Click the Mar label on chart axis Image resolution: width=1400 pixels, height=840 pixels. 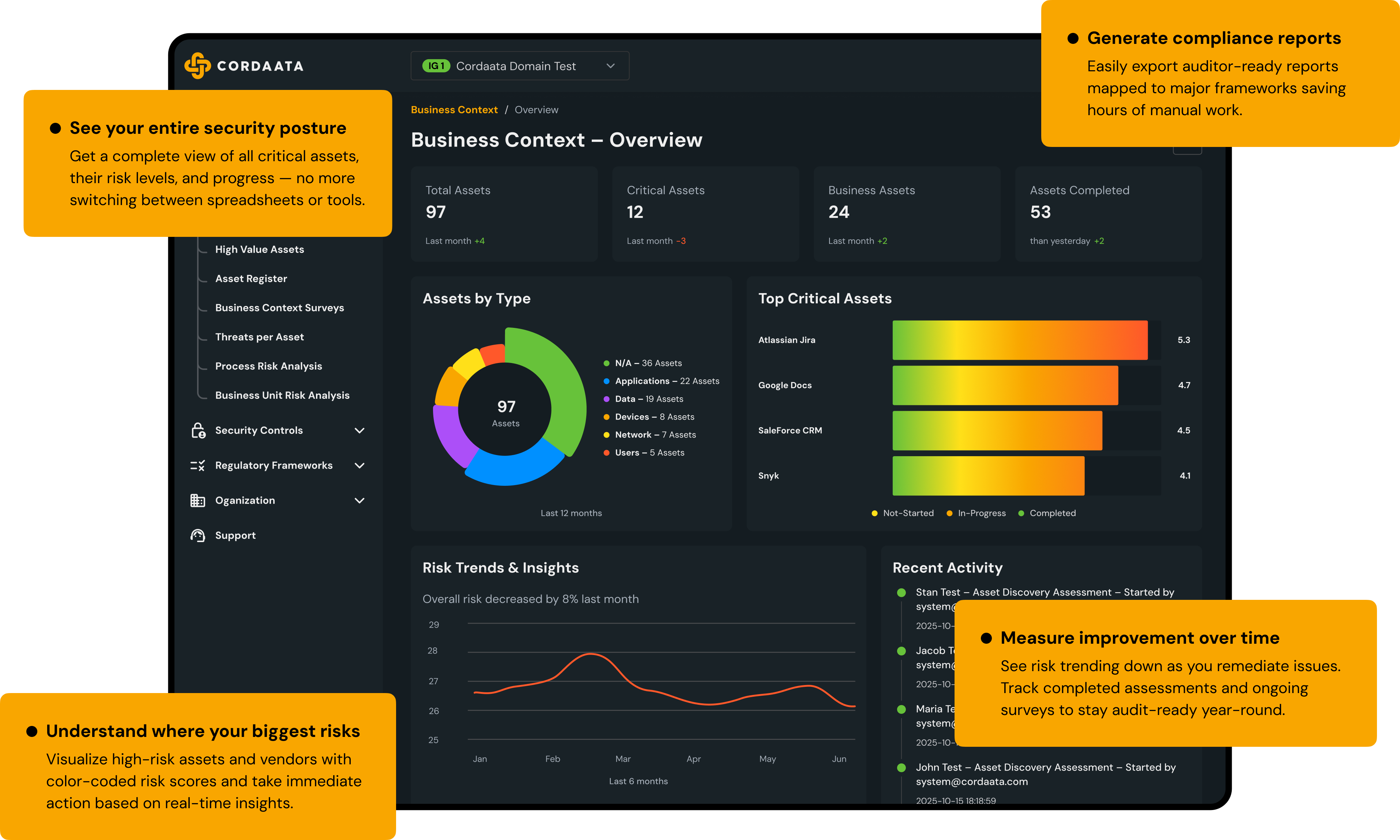pos(623,760)
